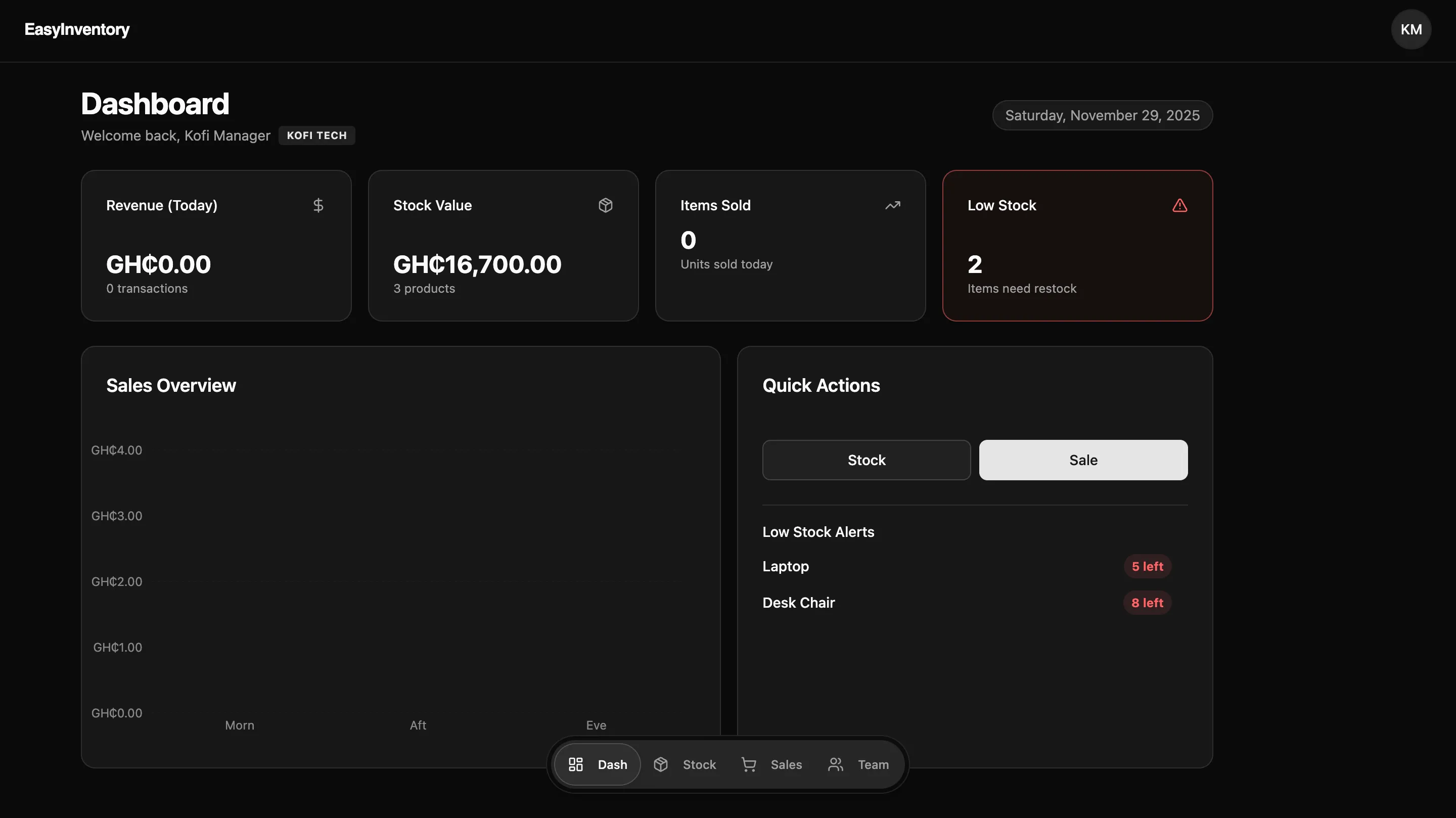
Task: Switch Quick Actions to Sale mode
Action: tap(1082, 460)
